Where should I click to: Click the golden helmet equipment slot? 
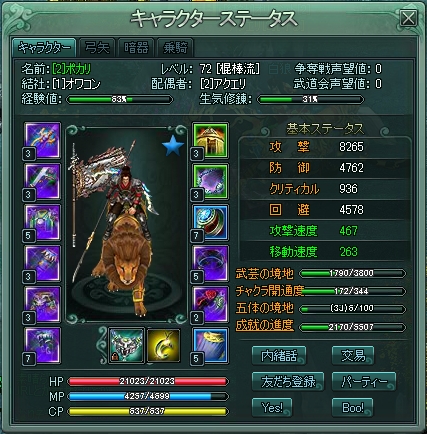pyautogui.click(x=210, y=140)
